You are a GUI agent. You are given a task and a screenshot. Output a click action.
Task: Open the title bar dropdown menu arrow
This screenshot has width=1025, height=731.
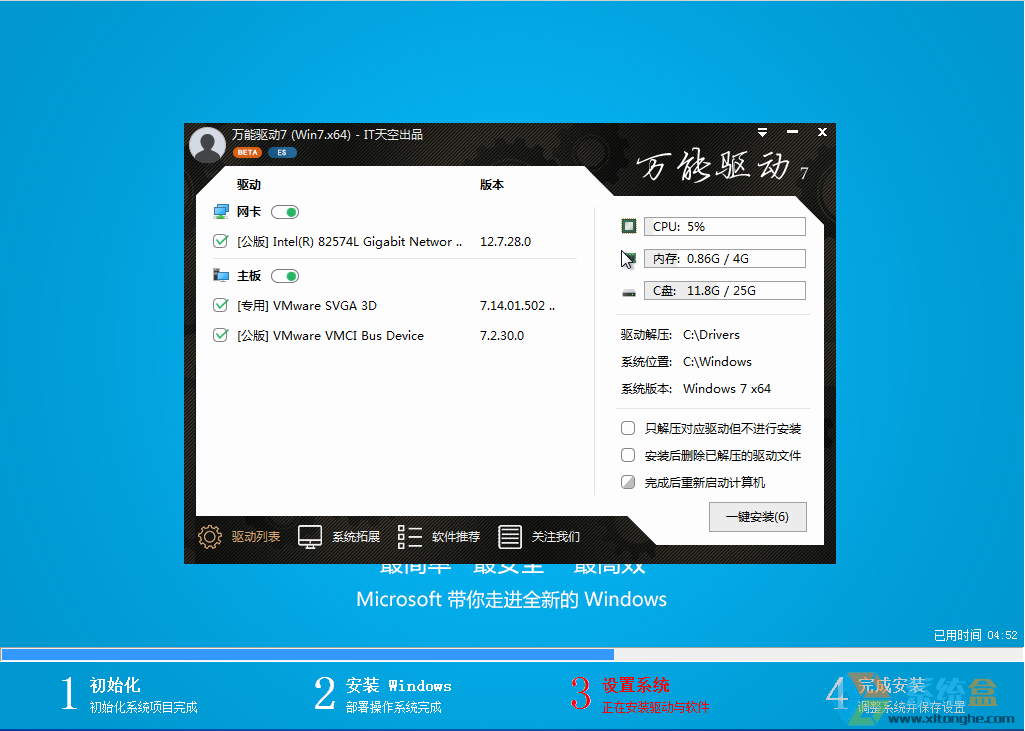[x=762, y=132]
